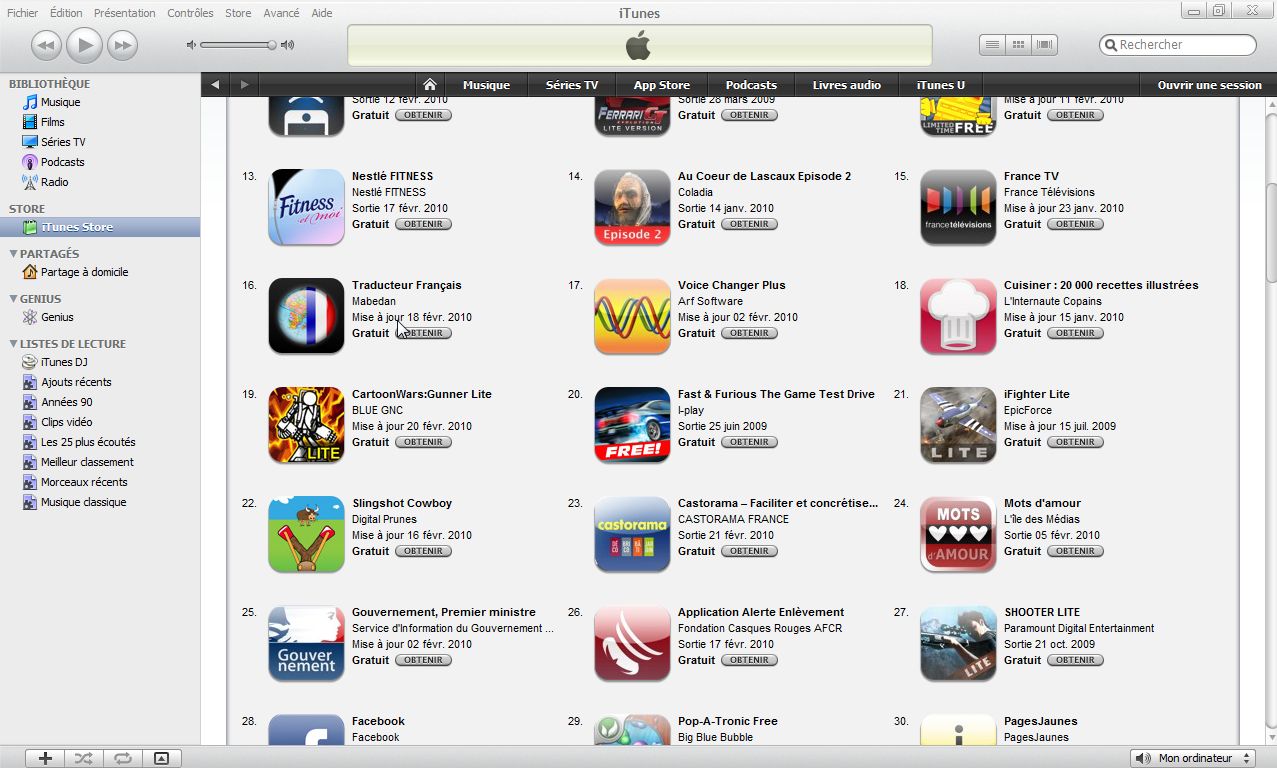Open the Castorama app icon
1277x768 pixels.
632,534
